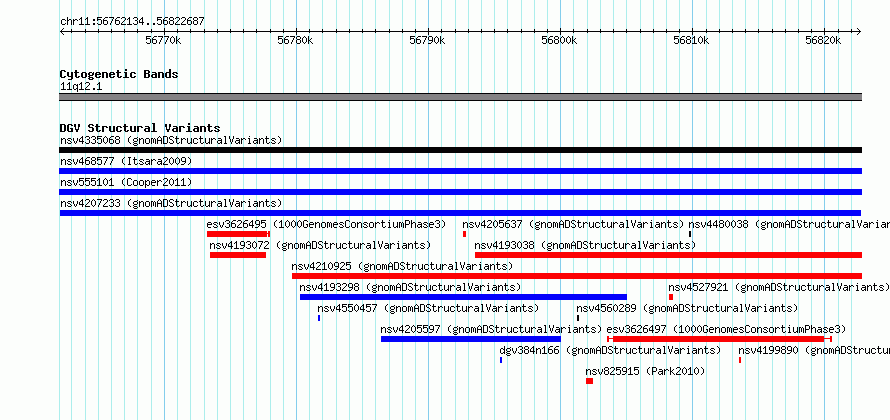Open the nsv4560289 variant label
The image size is (890, 420).
(x=687, y=308)
